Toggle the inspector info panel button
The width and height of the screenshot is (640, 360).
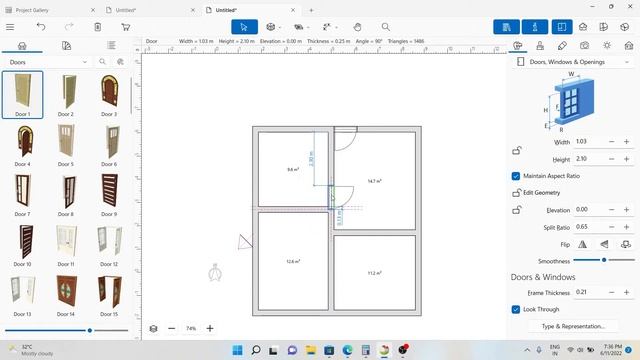(x=535, y=27)
